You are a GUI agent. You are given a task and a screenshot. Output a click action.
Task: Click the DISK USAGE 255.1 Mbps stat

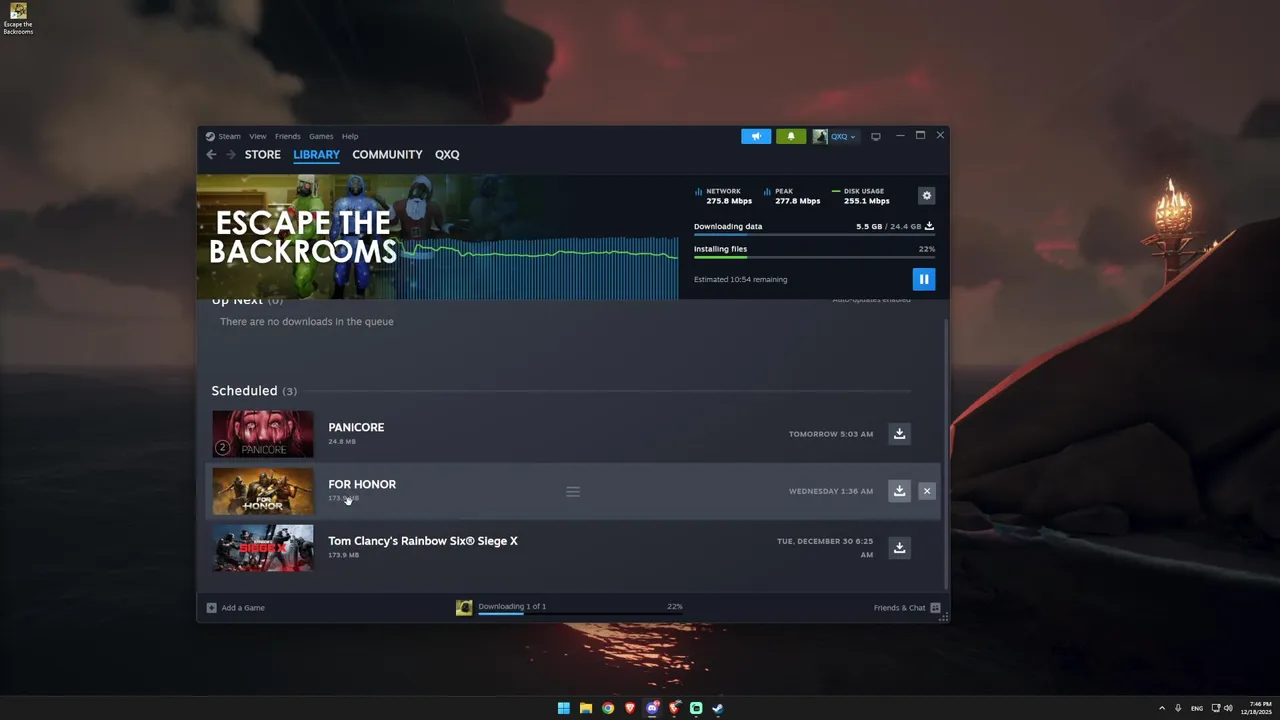(x=861, y=196)
